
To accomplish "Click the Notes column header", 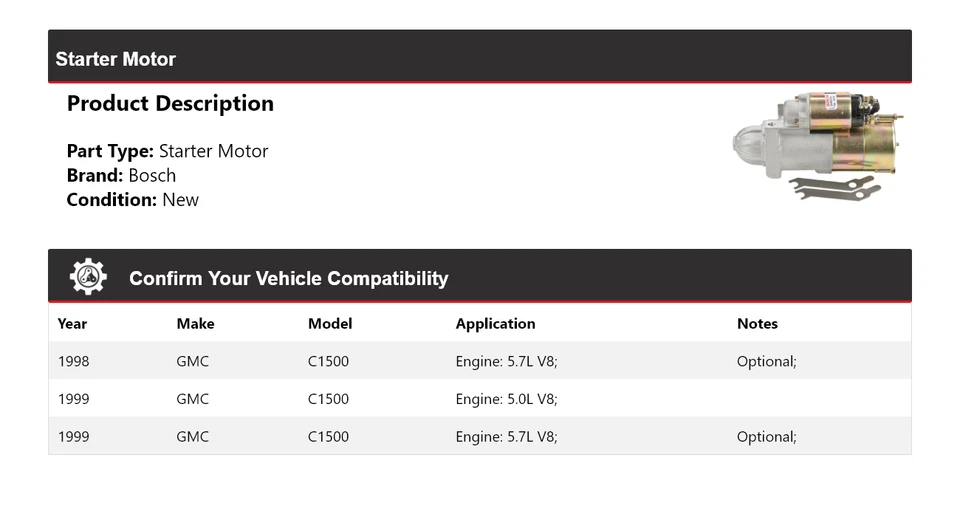I will click(757, 324).
